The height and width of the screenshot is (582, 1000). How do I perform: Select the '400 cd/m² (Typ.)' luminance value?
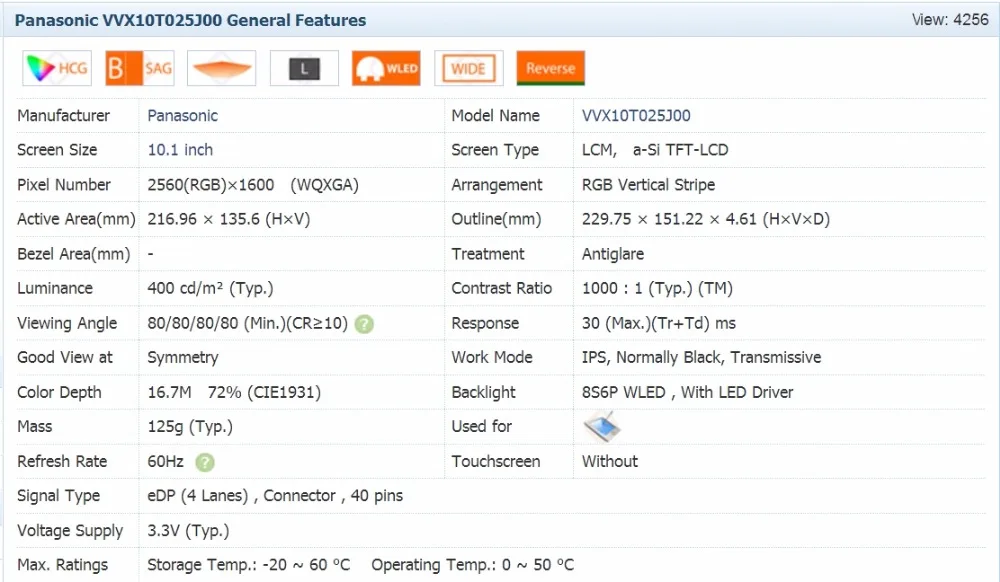point(210,288)
